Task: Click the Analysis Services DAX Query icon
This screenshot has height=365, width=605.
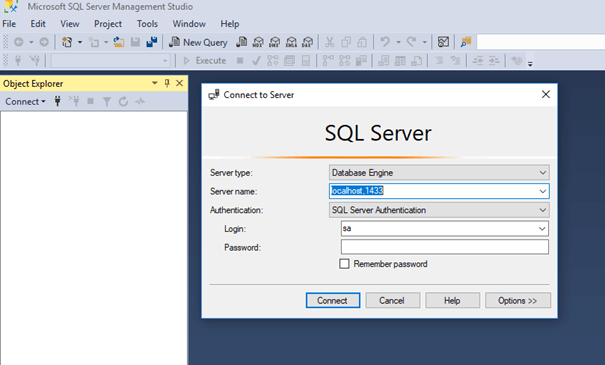Action: pyautogui.click(x=308, y=42)
